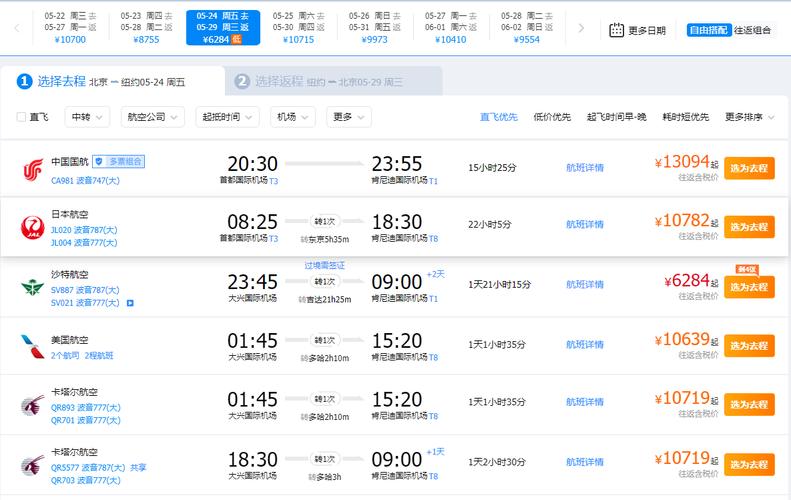The image size is (791, 500).
Task: Click flight number CA981 波音747(大)
Action: (85, 181)
